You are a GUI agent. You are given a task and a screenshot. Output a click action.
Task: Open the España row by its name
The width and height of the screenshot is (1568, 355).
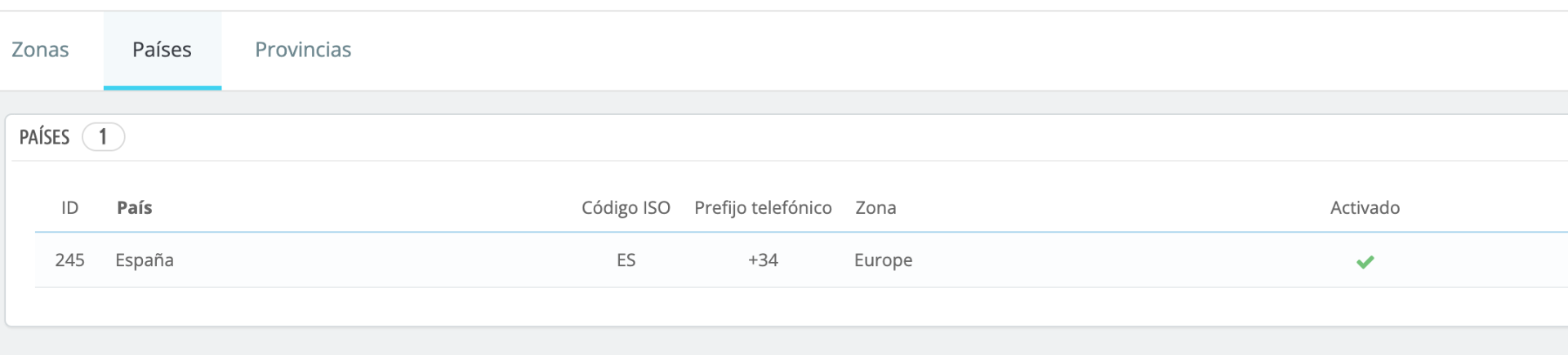pos(145,260)
